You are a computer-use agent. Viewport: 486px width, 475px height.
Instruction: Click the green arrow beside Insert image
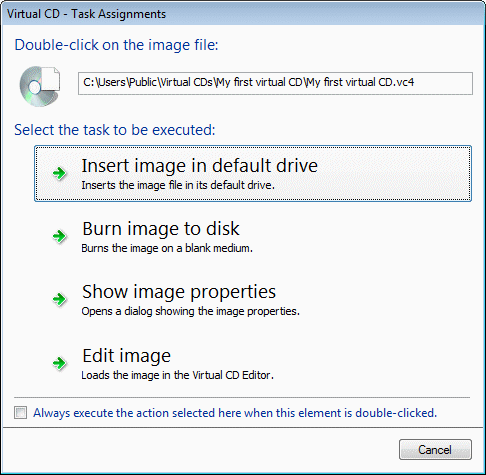point(60,173)
